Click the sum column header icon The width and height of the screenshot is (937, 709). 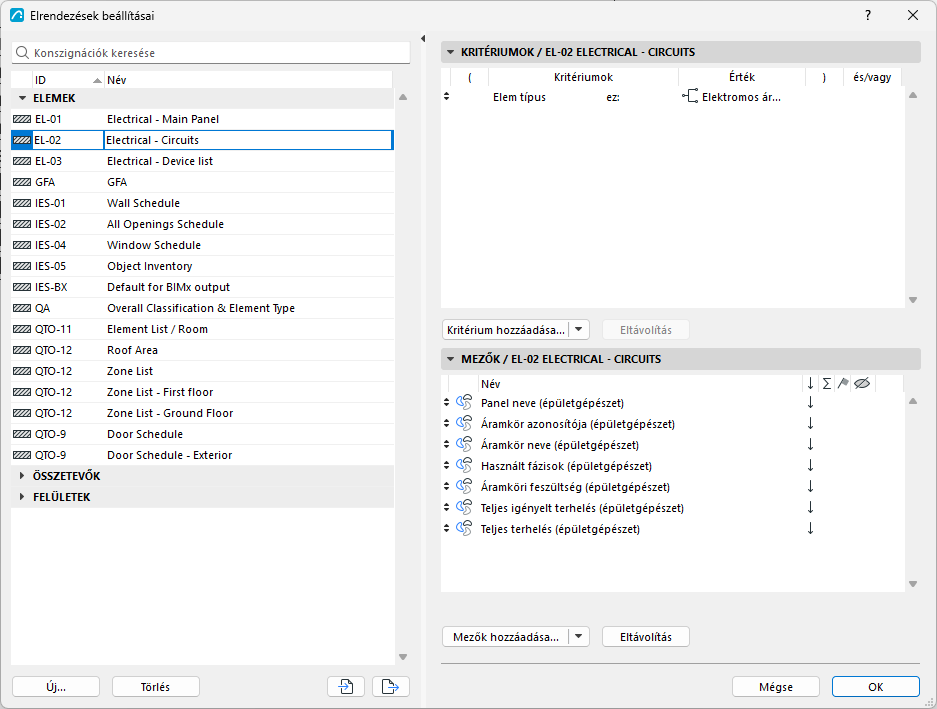[826, 384]
